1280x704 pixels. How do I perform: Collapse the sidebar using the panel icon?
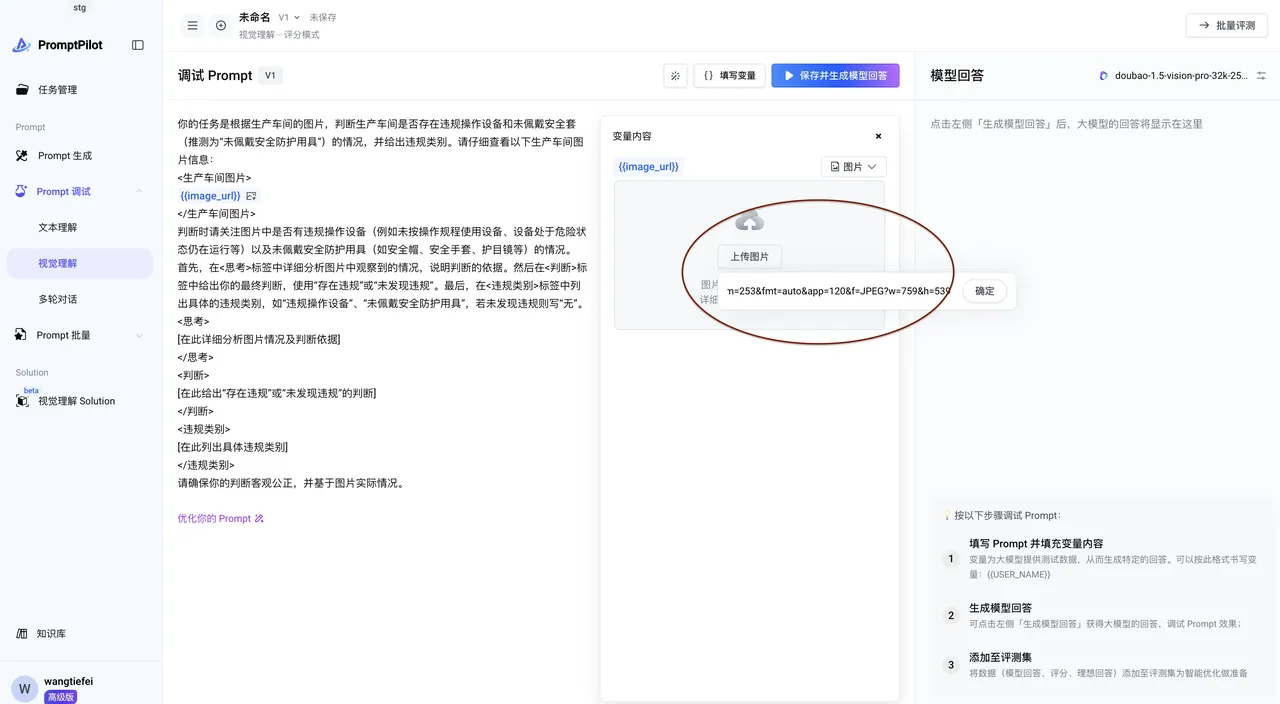pyautogui.click(x=138, y=45)
